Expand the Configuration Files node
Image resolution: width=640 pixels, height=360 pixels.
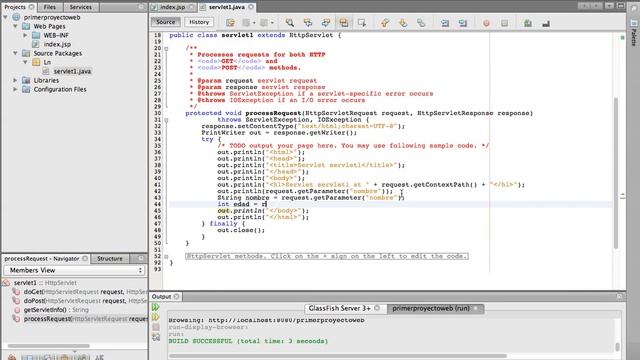16,89
